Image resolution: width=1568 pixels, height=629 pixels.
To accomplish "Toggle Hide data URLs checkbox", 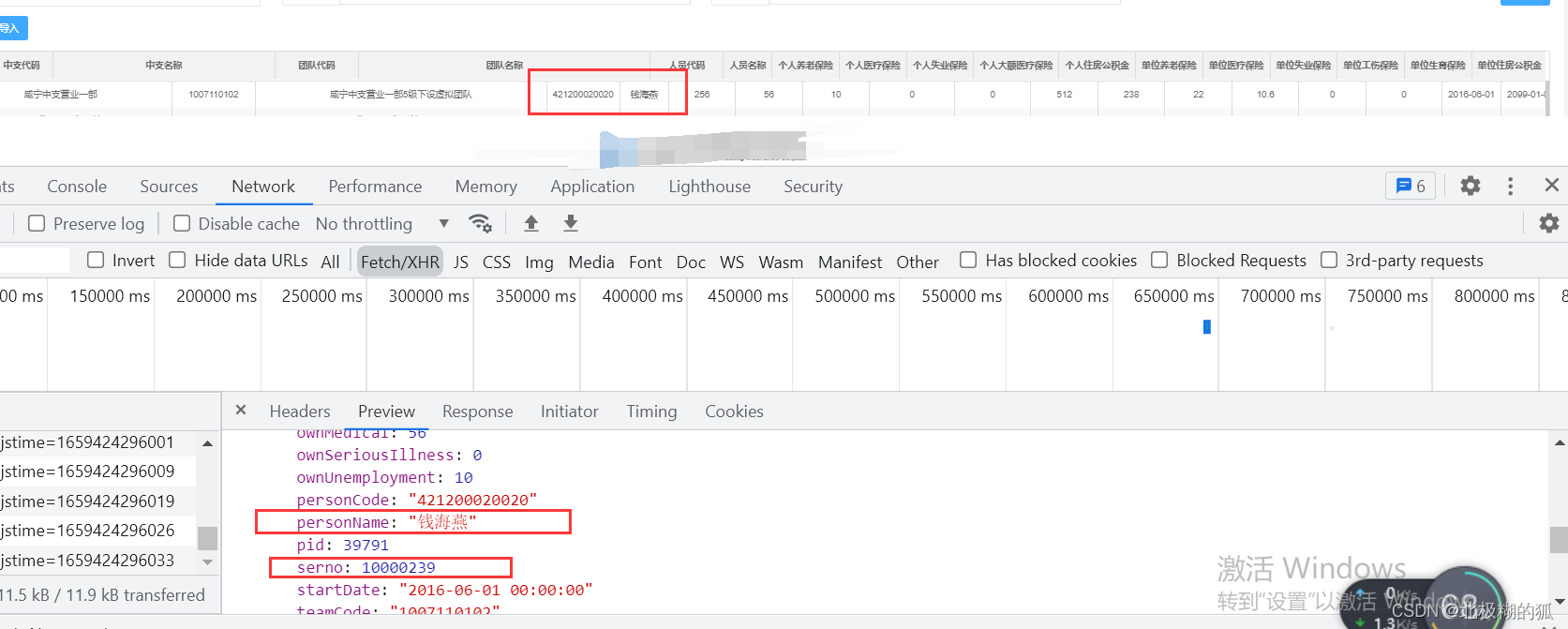I will [x=177, y=260].
